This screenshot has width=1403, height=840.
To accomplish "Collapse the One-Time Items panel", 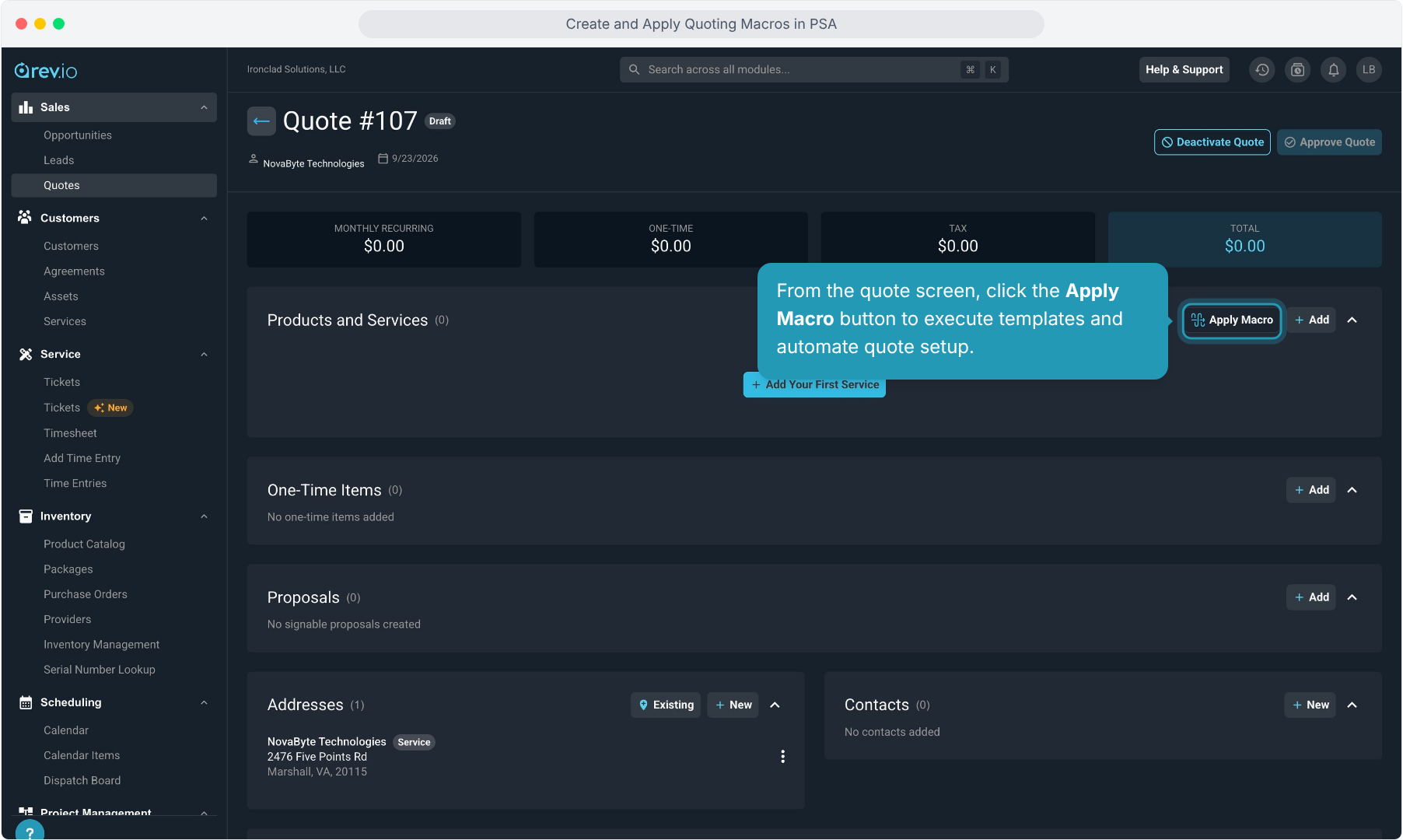I will (x=1352, y=490).
